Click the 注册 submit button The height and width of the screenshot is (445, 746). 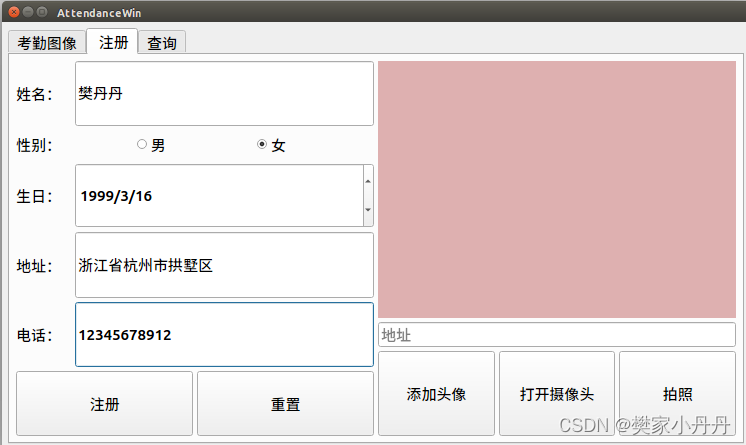click(x=104, y=404)
